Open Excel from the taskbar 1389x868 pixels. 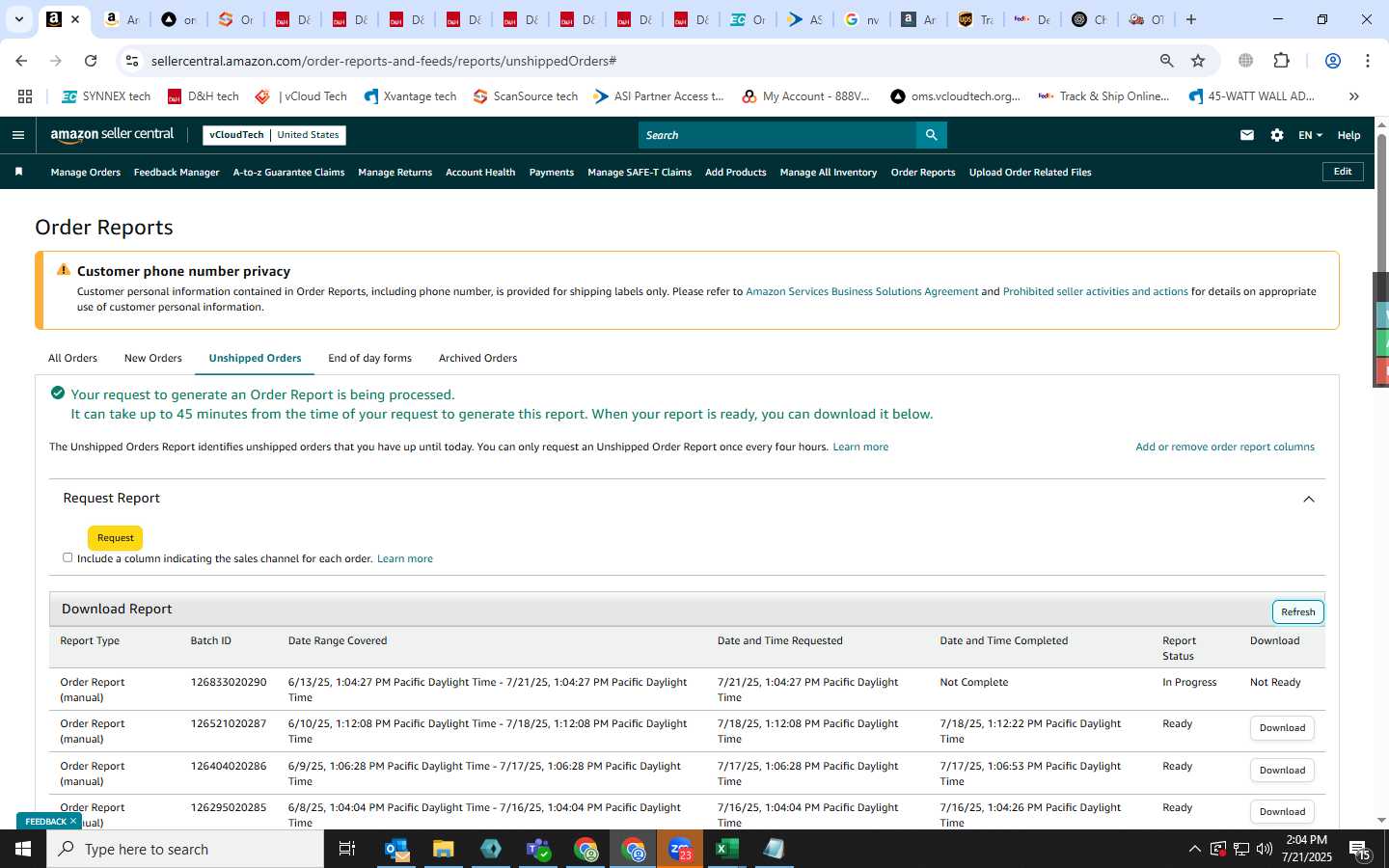point(727,849)
